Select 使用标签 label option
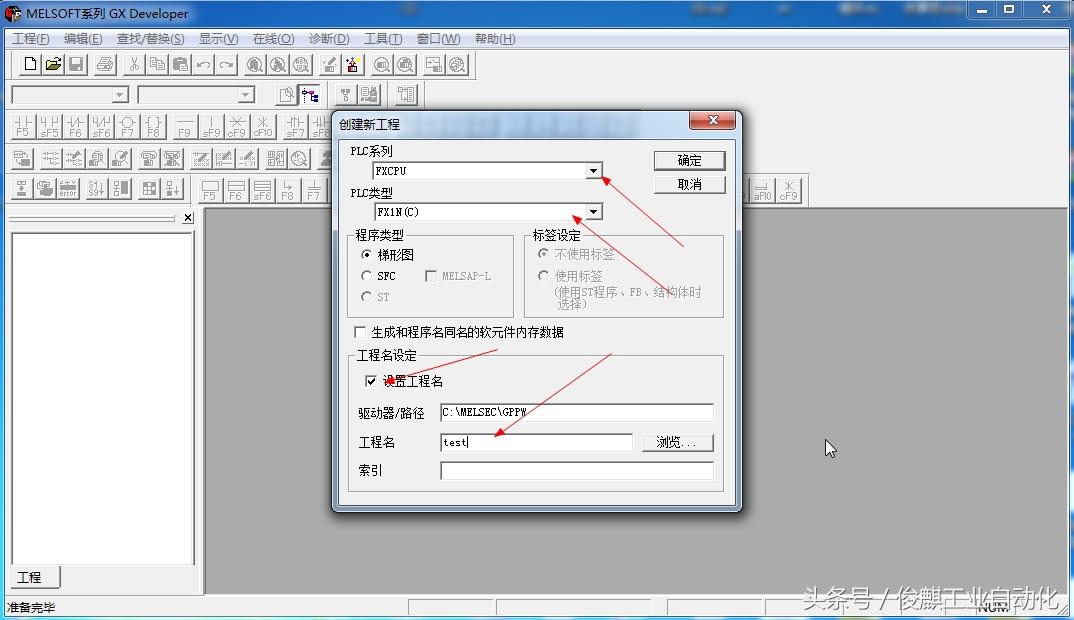1074x620 pixels. click(x=570, y=276)
